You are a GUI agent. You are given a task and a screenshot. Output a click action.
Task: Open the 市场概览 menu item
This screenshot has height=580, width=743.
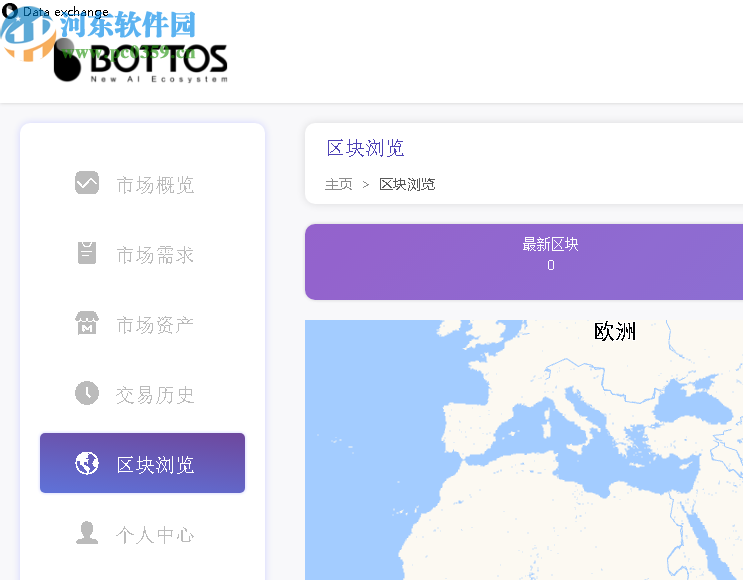(x=142, y=184)
